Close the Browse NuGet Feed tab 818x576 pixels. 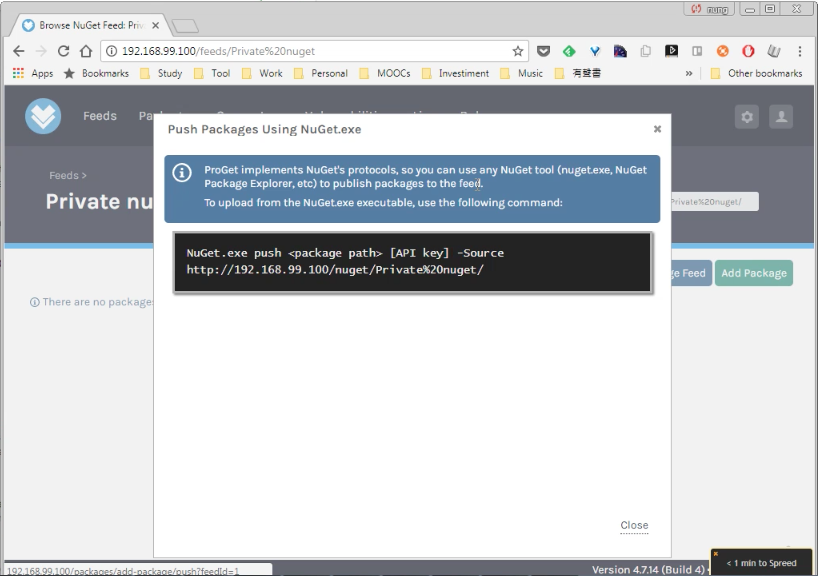[155, 25]
